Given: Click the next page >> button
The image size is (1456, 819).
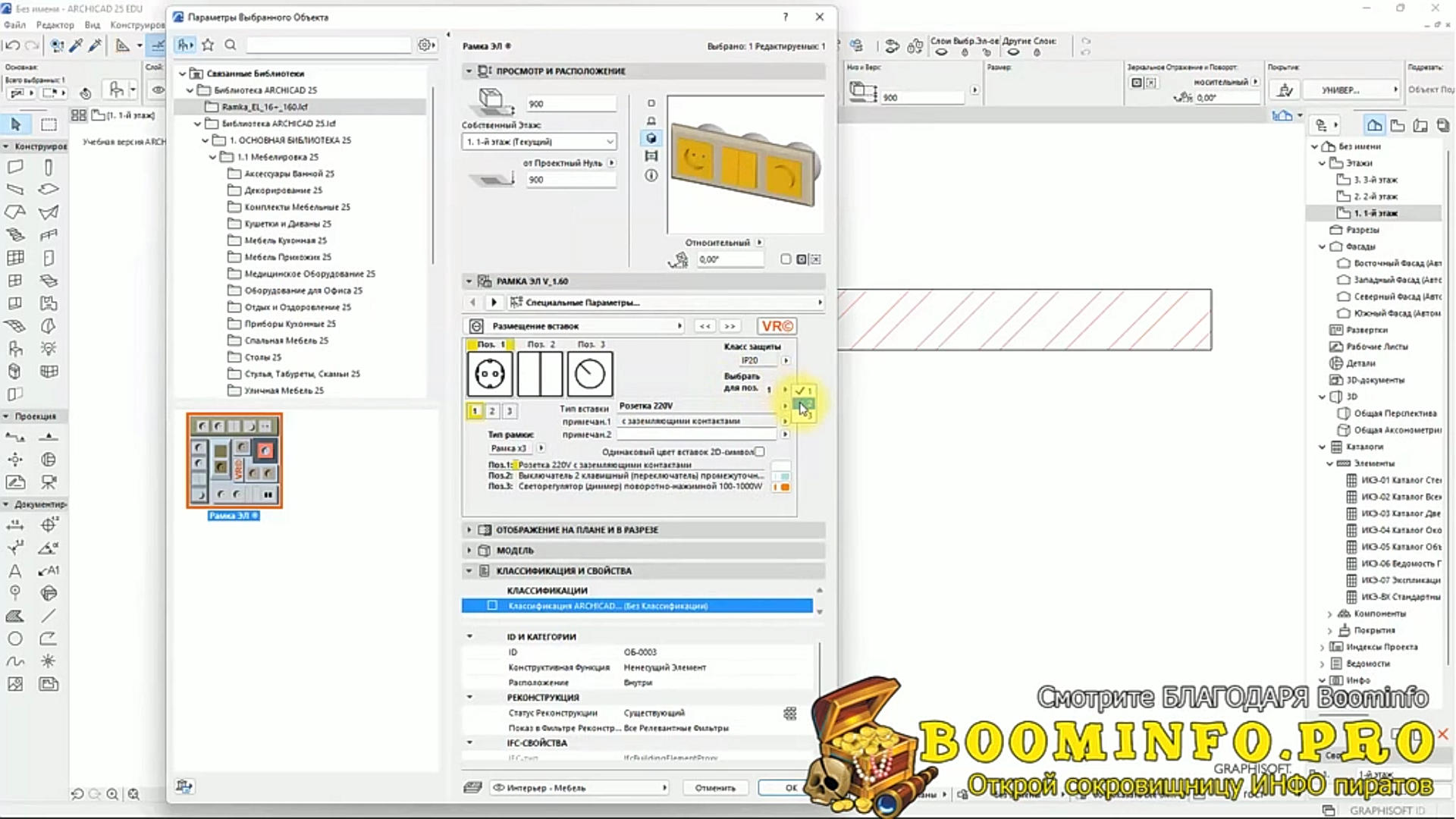Looking at the screenshot, I should [x=730, y=326].
